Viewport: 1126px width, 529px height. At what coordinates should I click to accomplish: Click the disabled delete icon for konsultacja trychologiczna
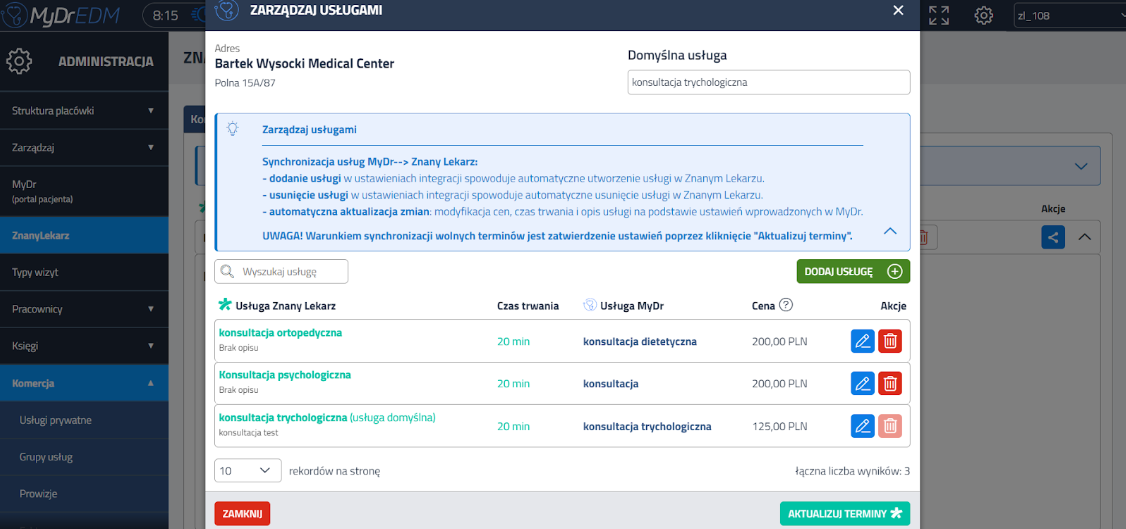pyautogui.click(x=890, y=426)
